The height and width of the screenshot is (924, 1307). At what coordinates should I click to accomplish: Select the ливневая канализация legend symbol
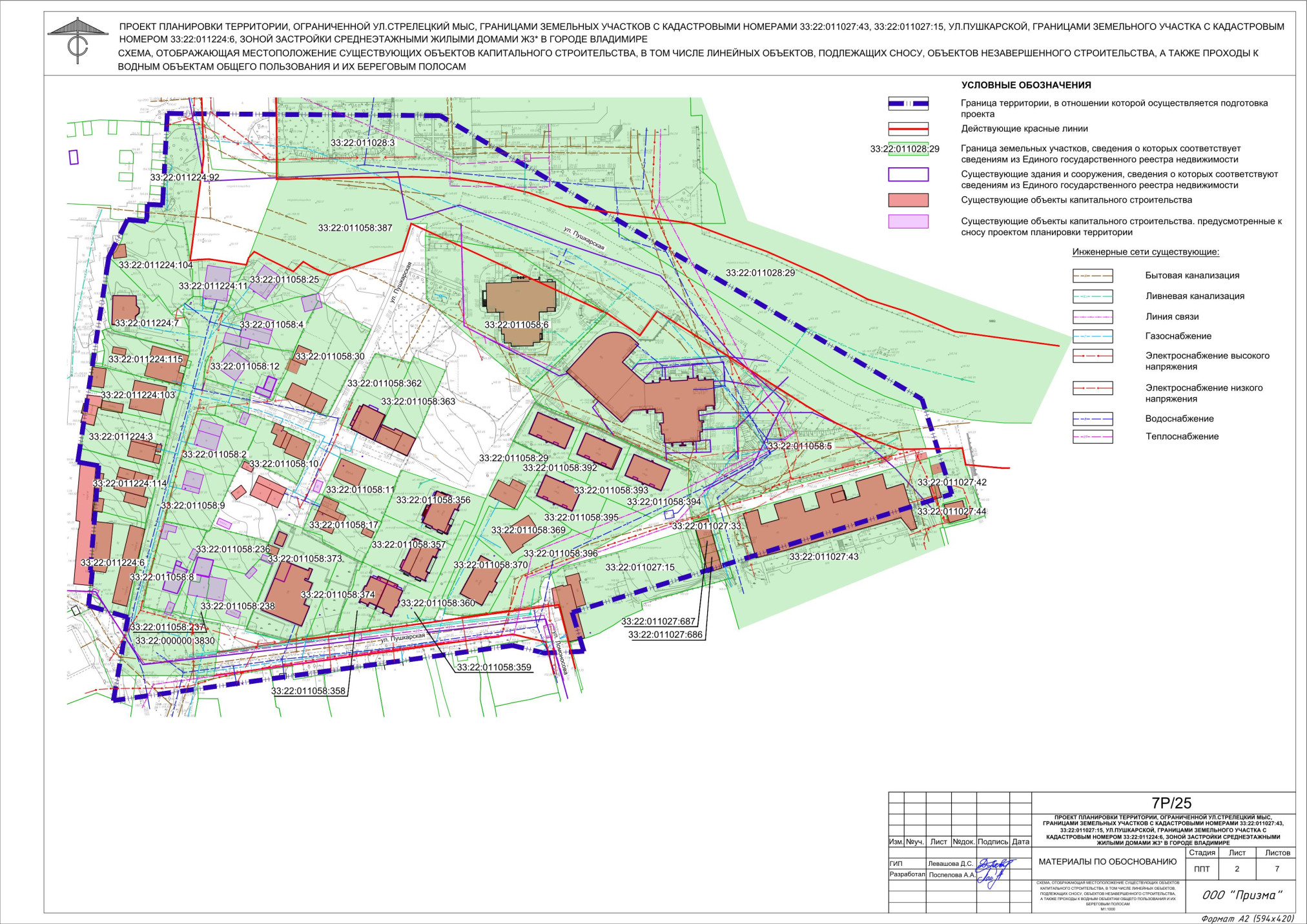pyautogui.click(x=1093, y=296)
